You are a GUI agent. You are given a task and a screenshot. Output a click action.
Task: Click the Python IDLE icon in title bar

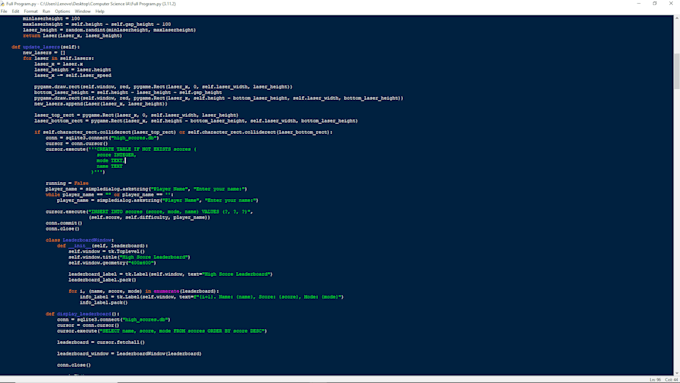[x=3, y=3]
